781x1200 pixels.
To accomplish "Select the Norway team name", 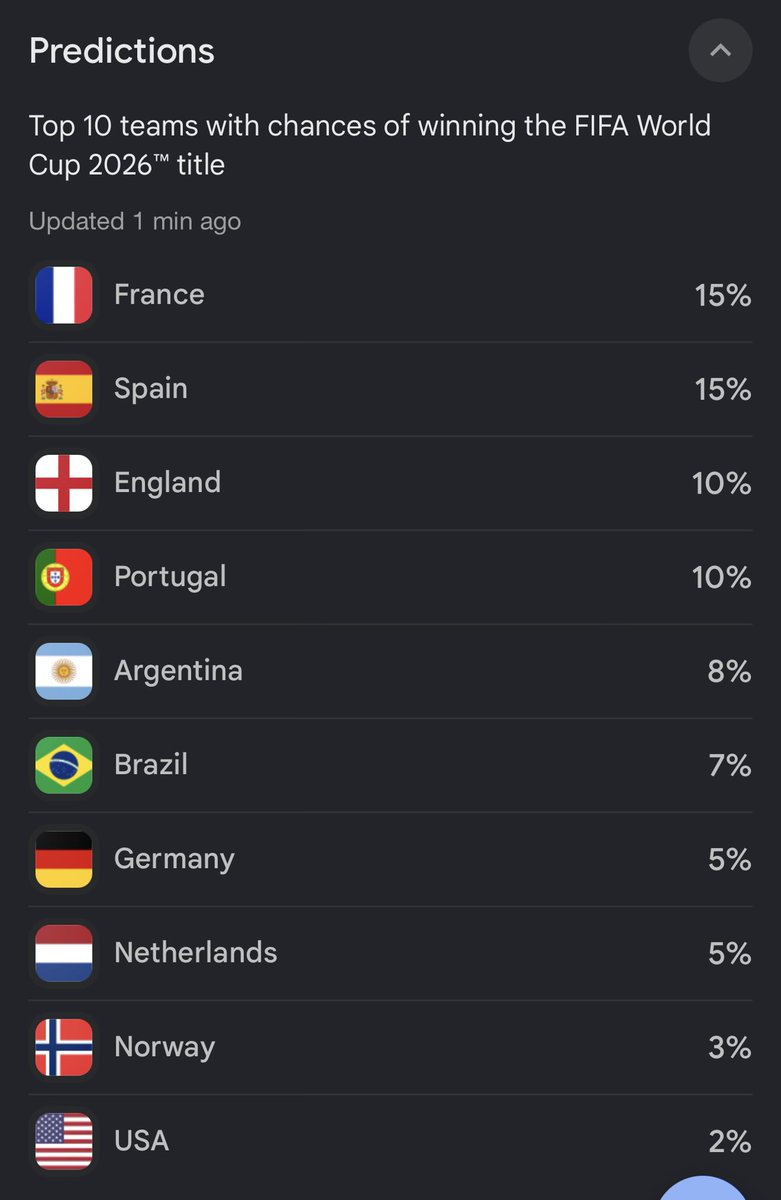I will tap(165, 1047).
